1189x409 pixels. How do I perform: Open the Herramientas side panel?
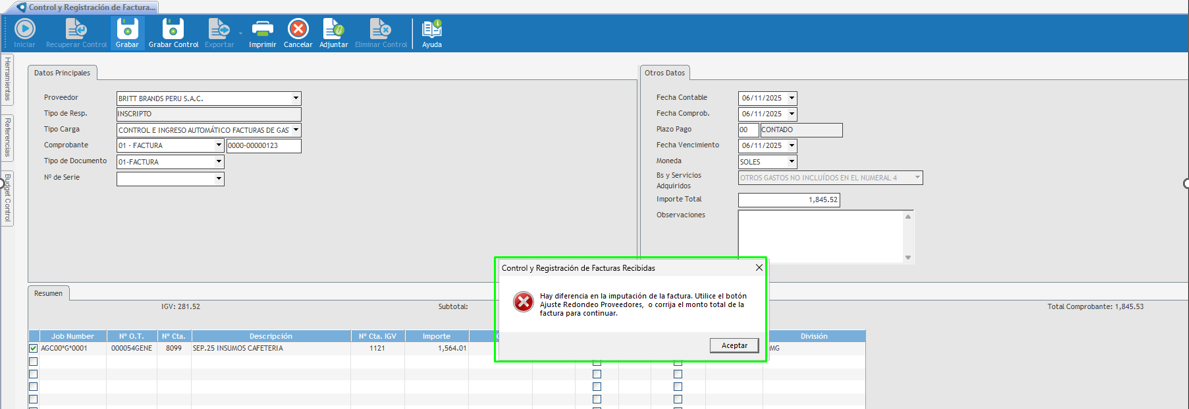point(7,79)
